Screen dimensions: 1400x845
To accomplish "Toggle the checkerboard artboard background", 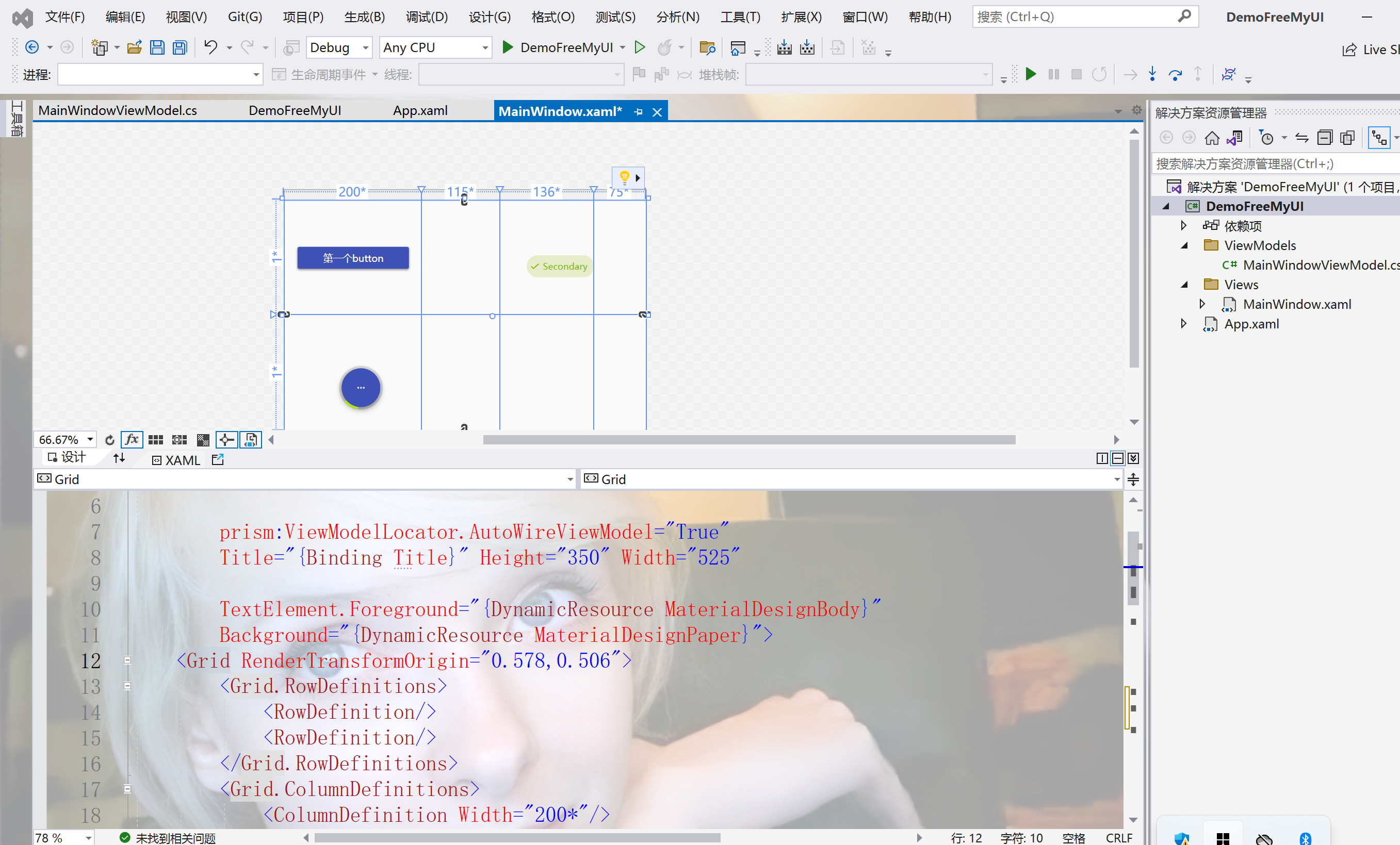I will [x=203, y=440].
